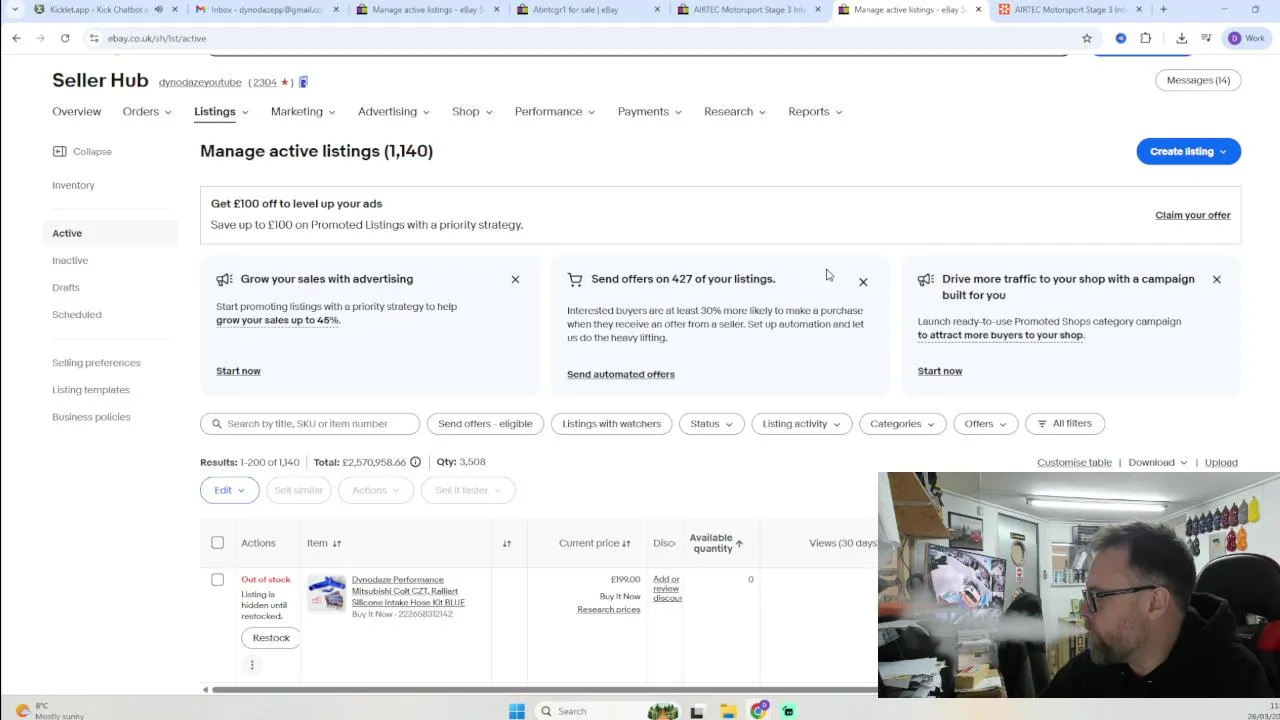1280x720 pixels.
Task: Click the Messages (14) button
Action: click(x=1198, y=80)
